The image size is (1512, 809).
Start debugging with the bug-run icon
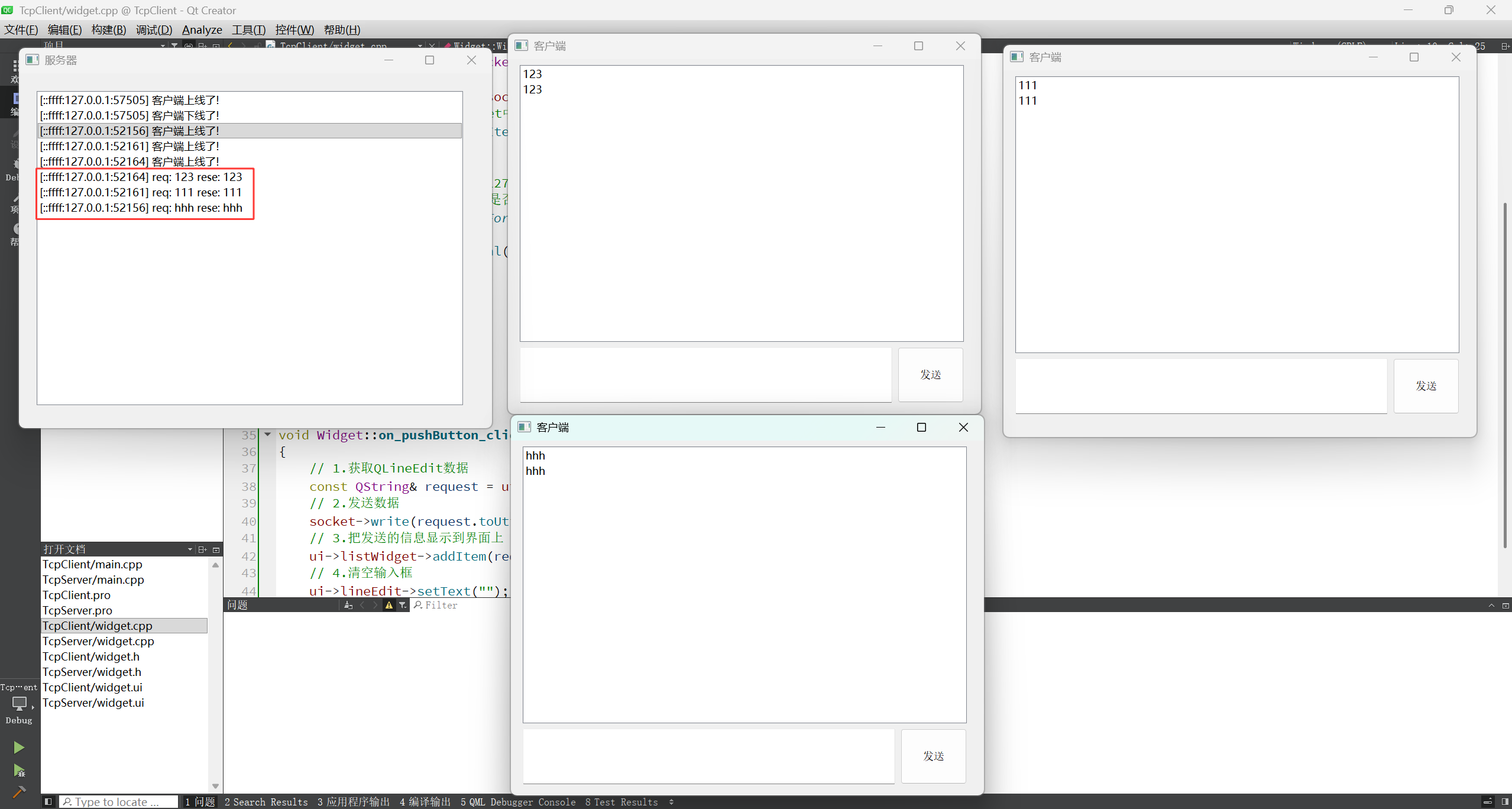pos(18,771)
